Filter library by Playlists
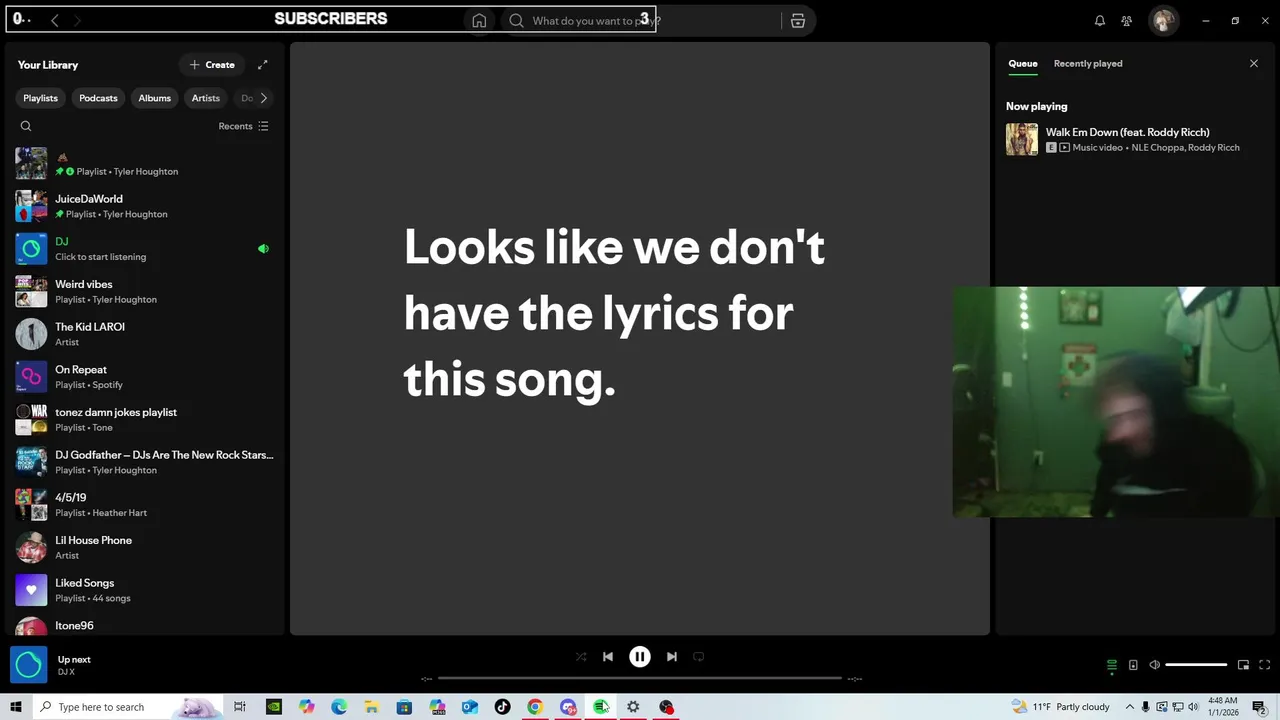 40,98
